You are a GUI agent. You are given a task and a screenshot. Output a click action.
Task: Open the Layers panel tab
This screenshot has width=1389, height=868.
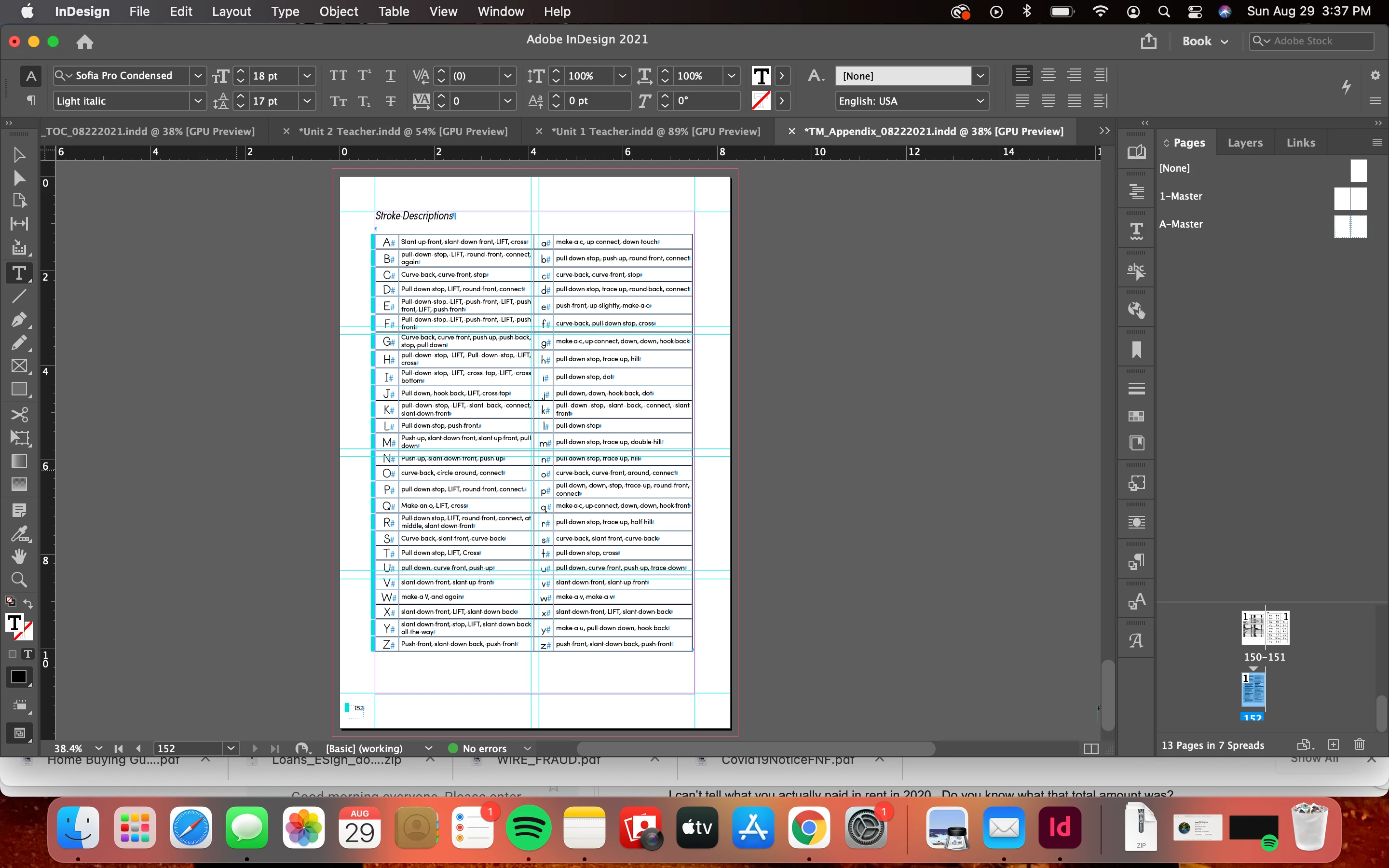1244,143
